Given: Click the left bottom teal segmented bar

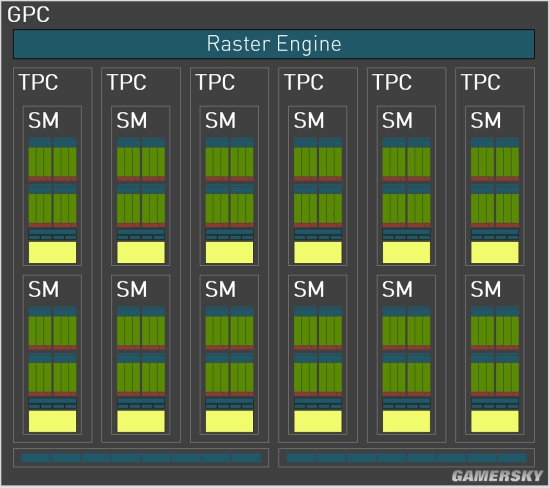Looking at the screenshot, I should (141, 457).
